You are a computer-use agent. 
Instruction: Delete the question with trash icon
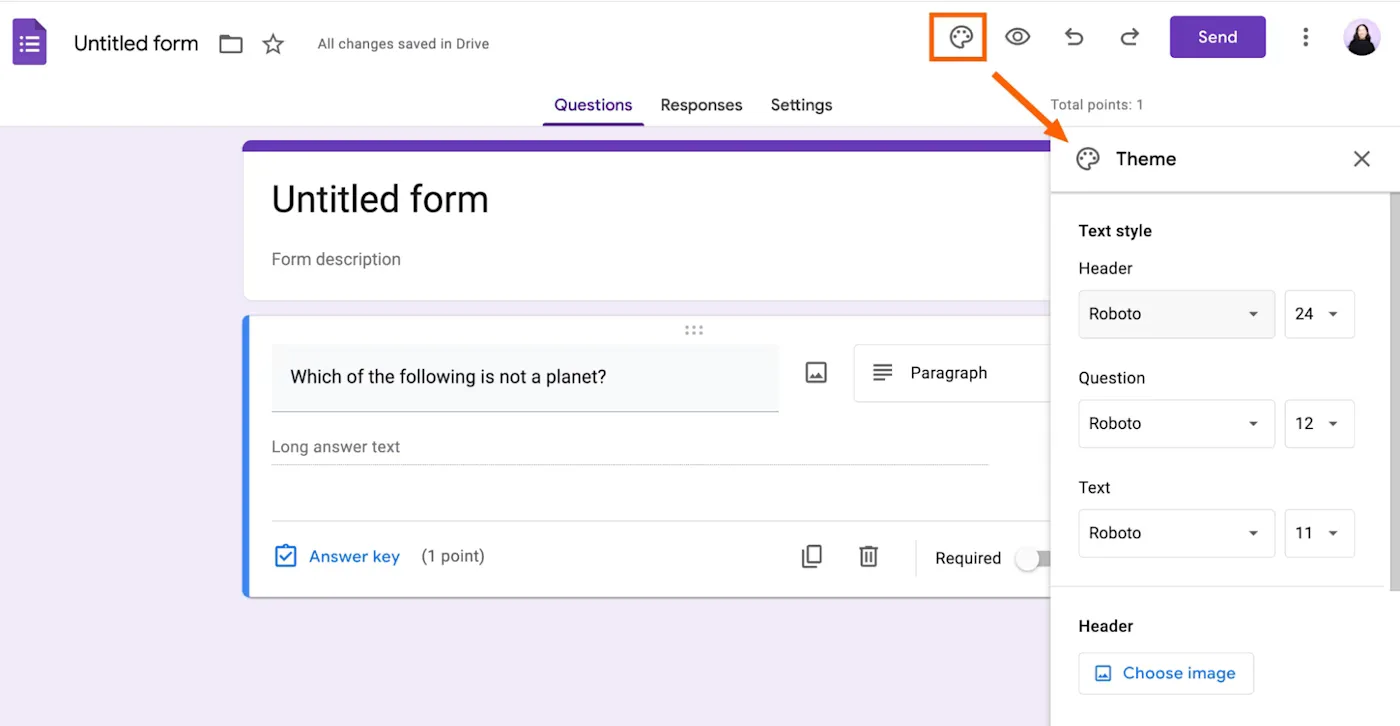[869, 557]
